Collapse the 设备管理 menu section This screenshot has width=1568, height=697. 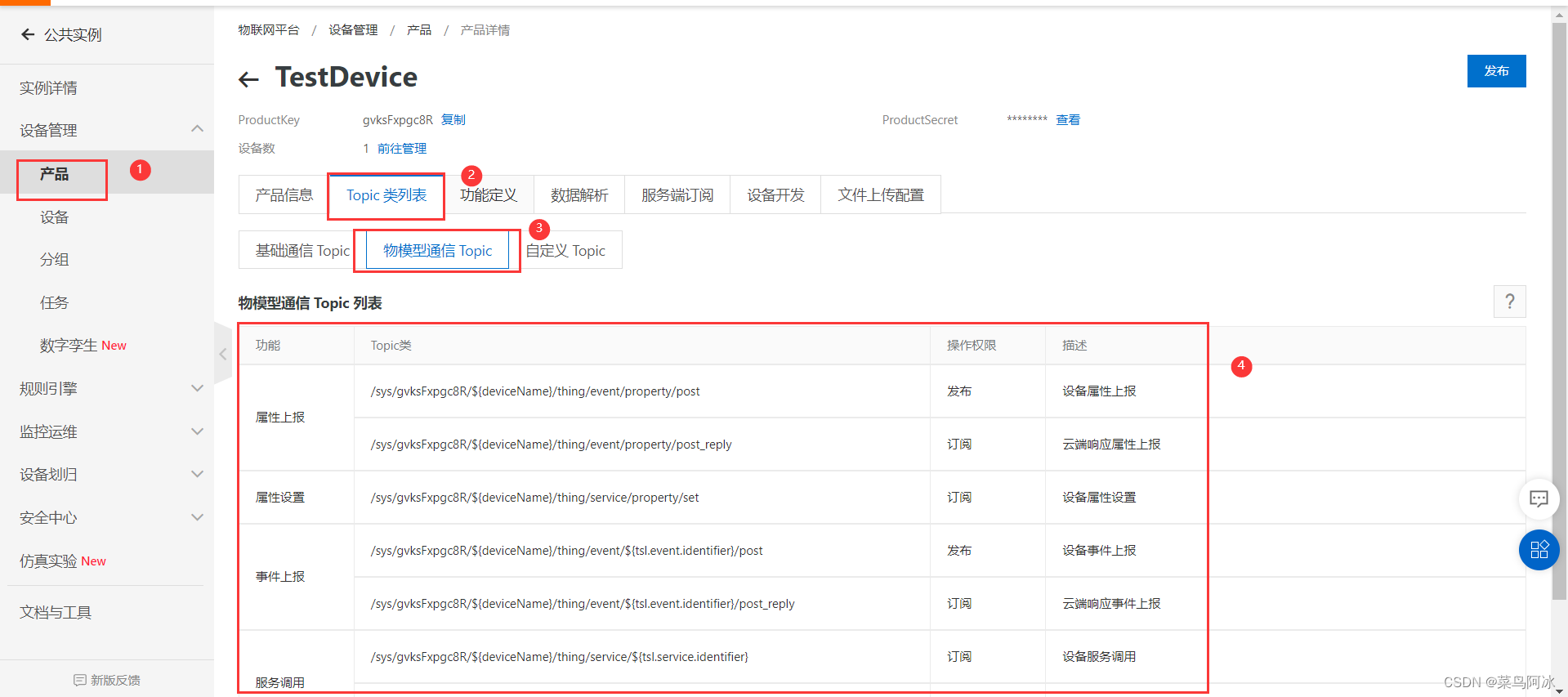(197, 129)
